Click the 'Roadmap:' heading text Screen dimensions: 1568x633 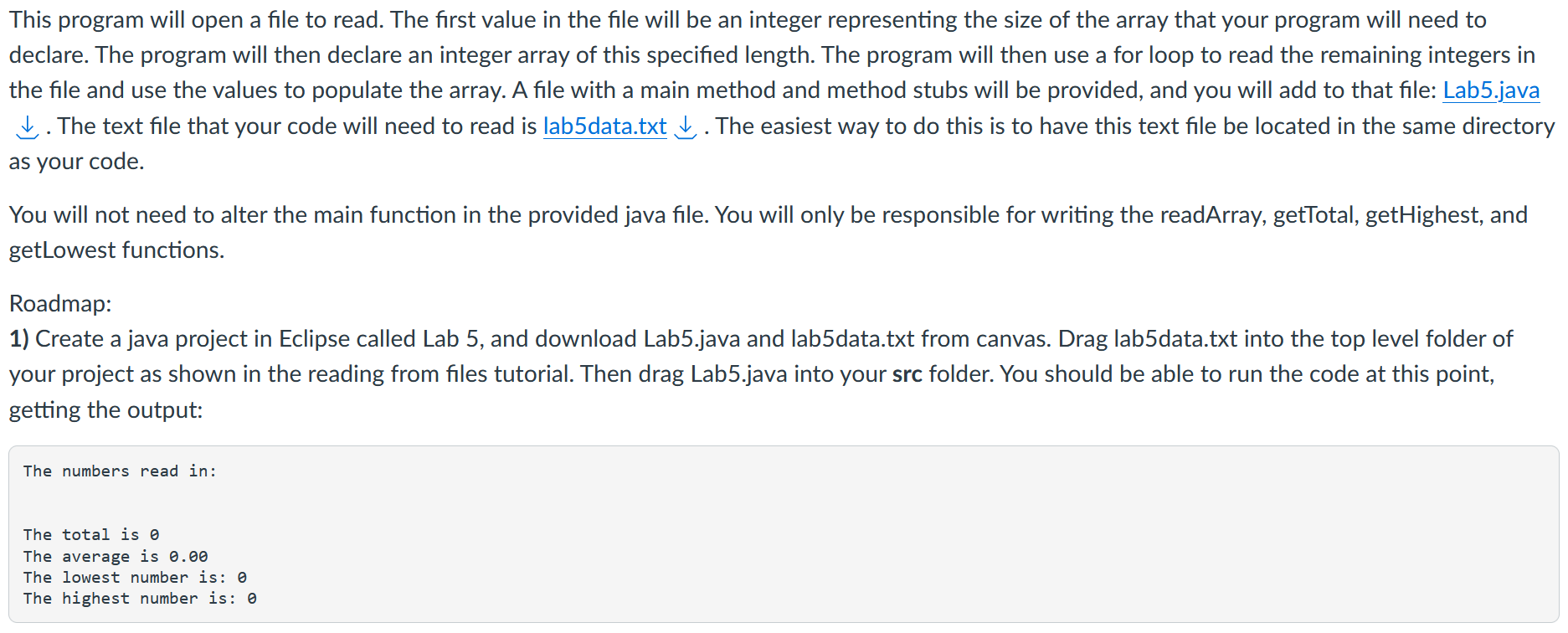pos(60,303)
